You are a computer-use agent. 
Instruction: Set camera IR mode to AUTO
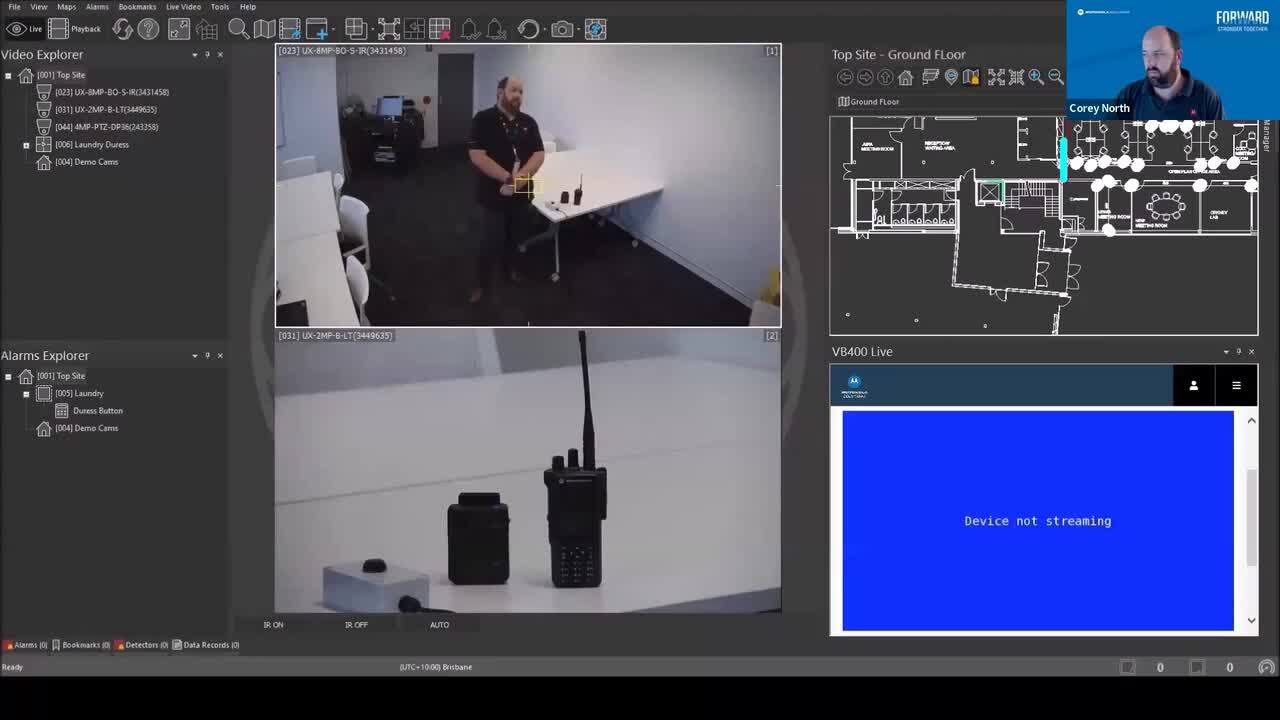click(439, 625)
